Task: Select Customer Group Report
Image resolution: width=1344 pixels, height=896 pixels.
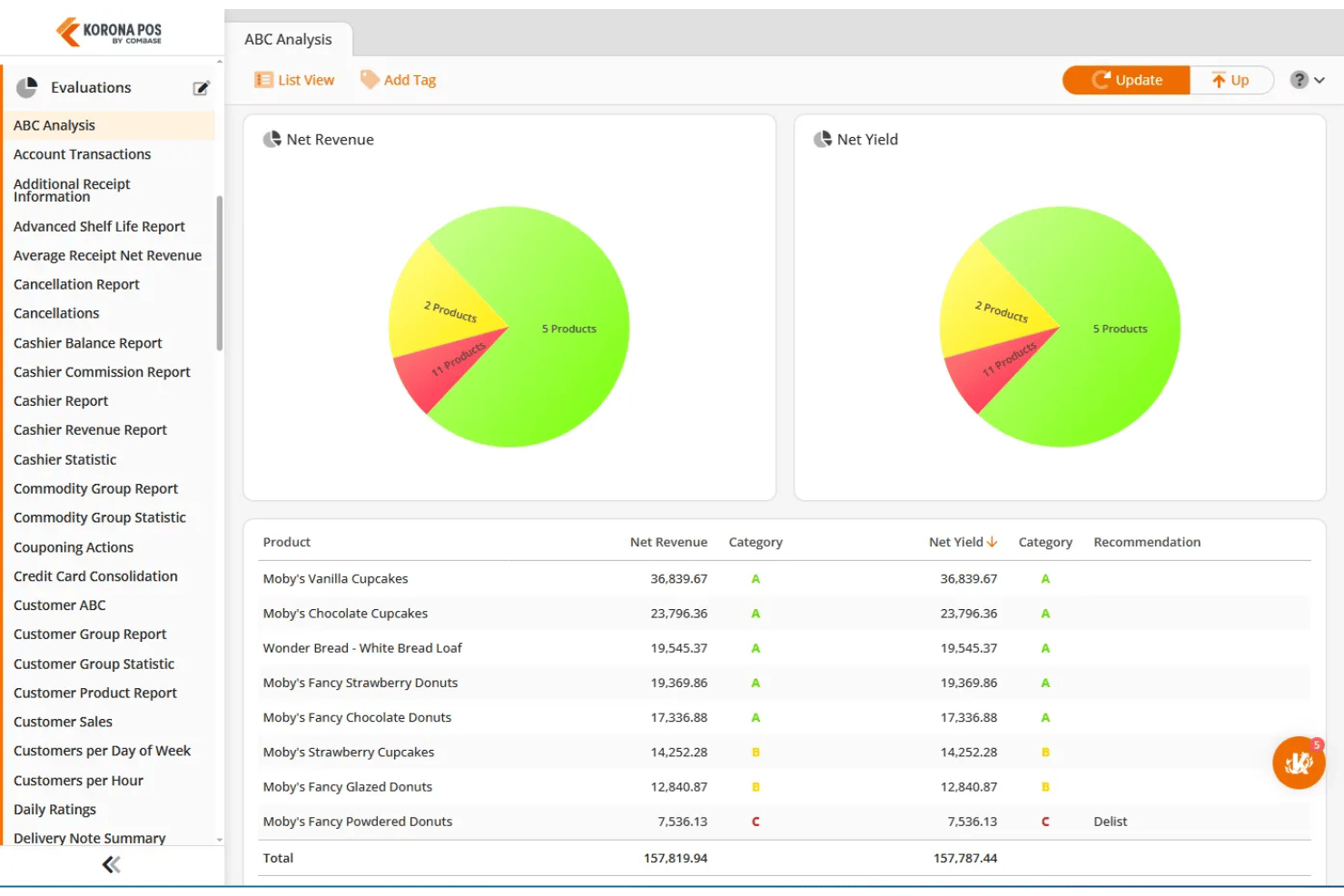Action: click(x=90, y=634)
